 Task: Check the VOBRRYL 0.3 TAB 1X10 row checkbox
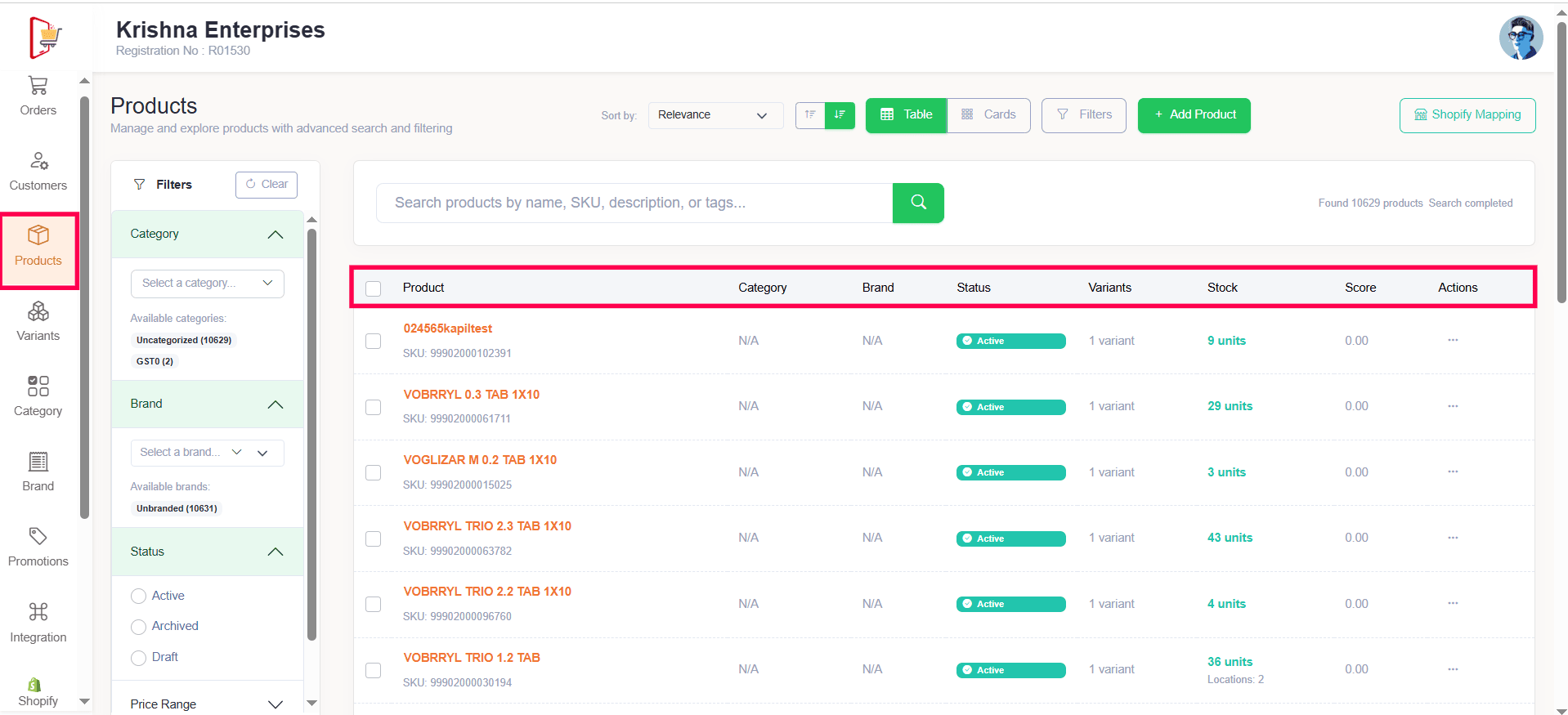(x=374, y=407)
